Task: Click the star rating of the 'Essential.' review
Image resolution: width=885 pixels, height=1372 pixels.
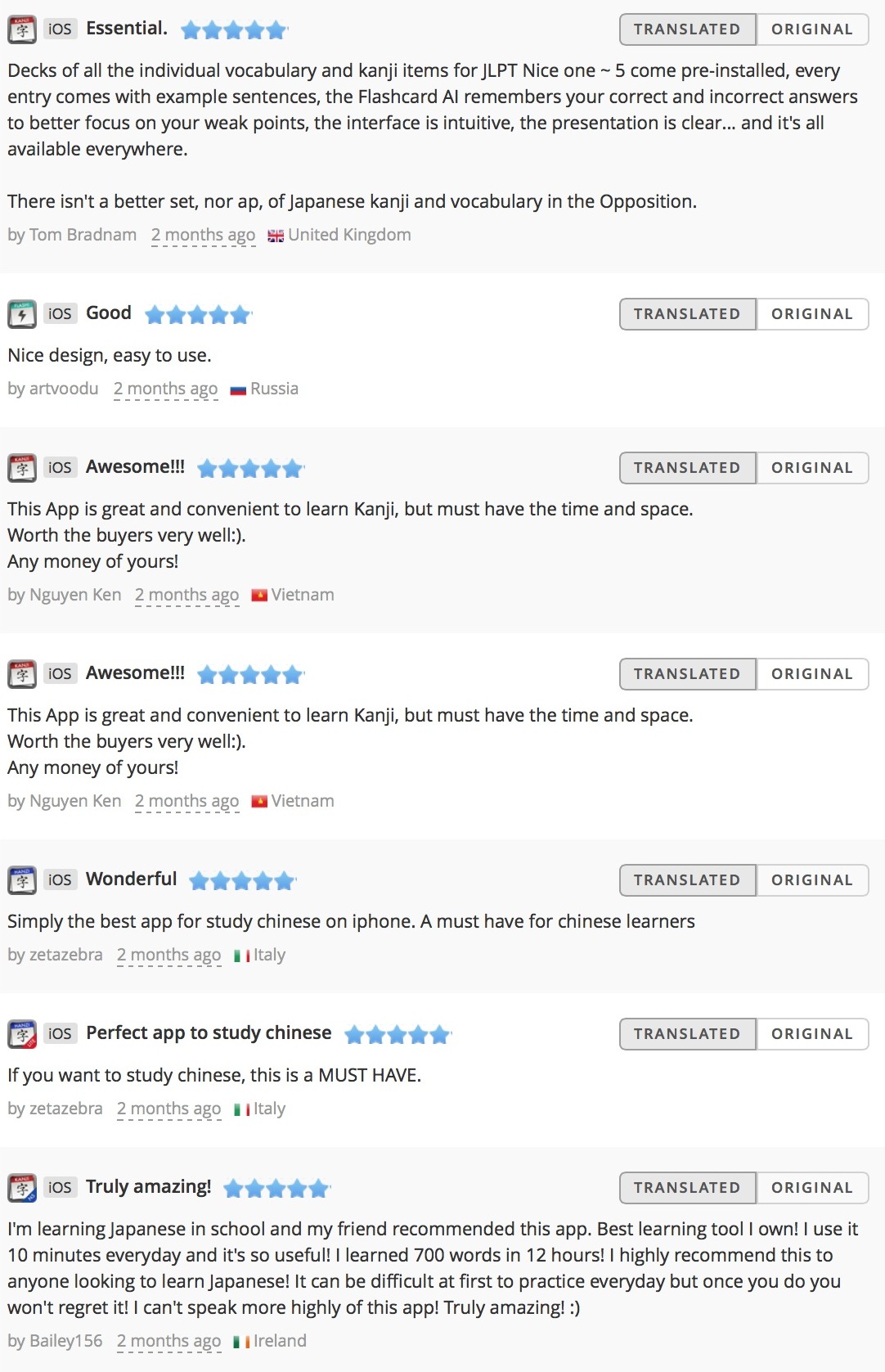Action: click(x=234, y=30)
